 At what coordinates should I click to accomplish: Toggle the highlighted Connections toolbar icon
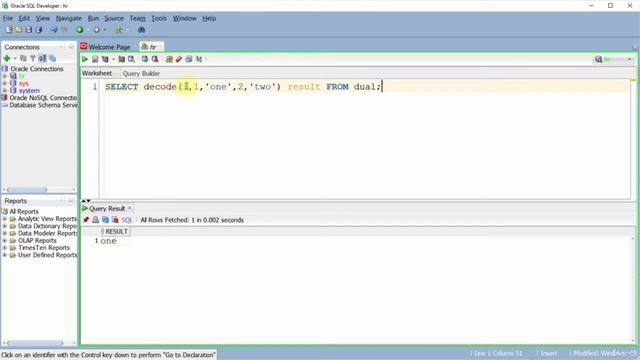click(x=42, y=58)
